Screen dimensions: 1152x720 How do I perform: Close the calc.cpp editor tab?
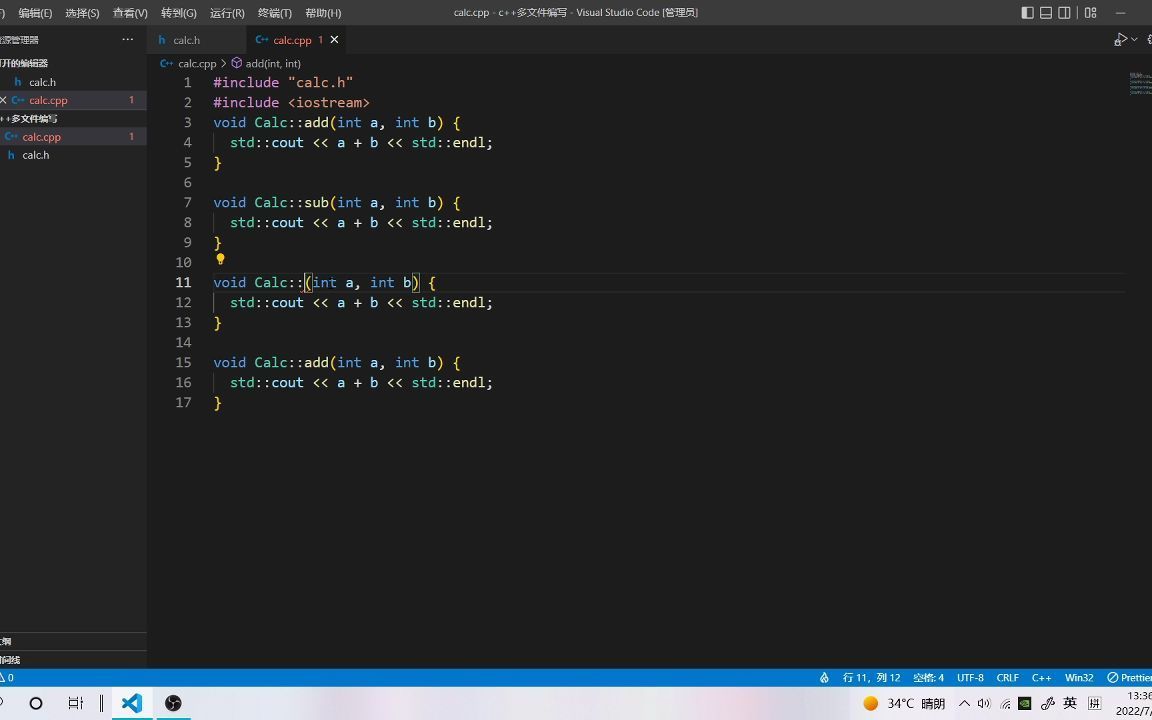click(334, 40)
